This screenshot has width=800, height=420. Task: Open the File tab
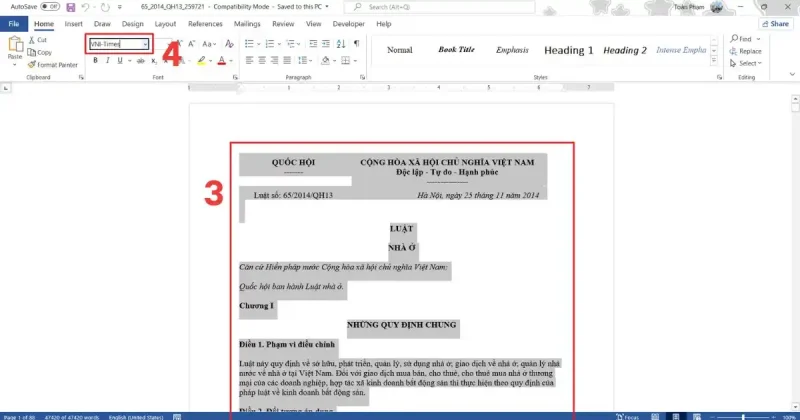pos(14,24)
